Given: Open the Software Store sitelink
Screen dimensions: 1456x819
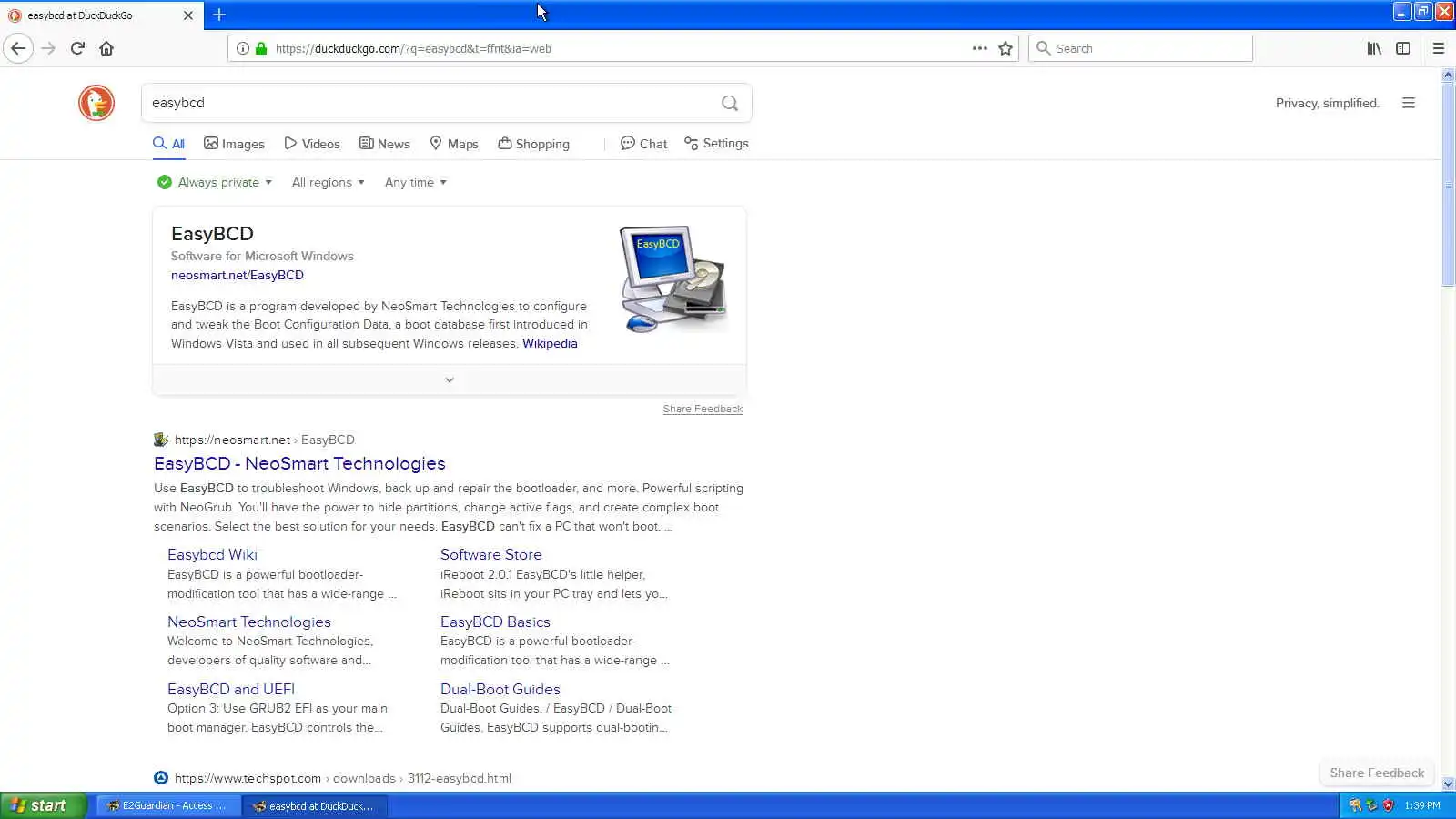Looking at the screenshot, I should coord(491,554).
